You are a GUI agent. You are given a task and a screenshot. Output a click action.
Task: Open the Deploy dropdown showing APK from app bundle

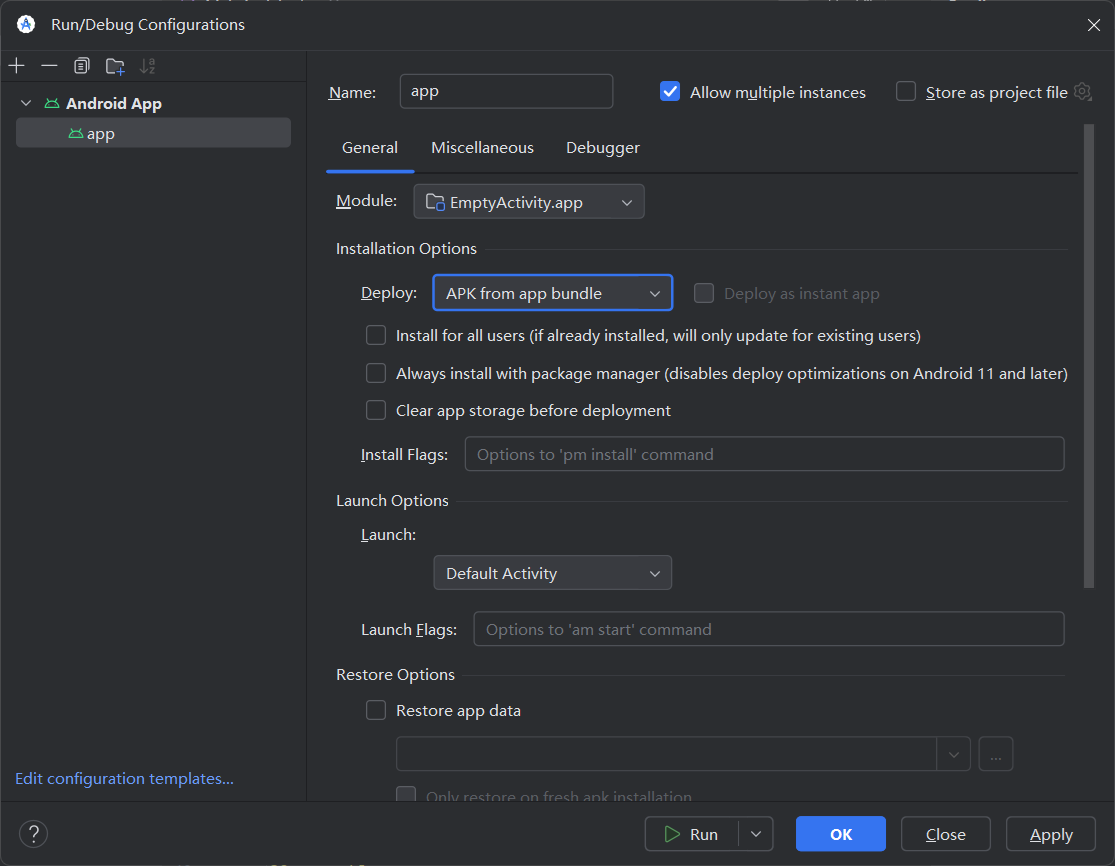coord(552,293)
